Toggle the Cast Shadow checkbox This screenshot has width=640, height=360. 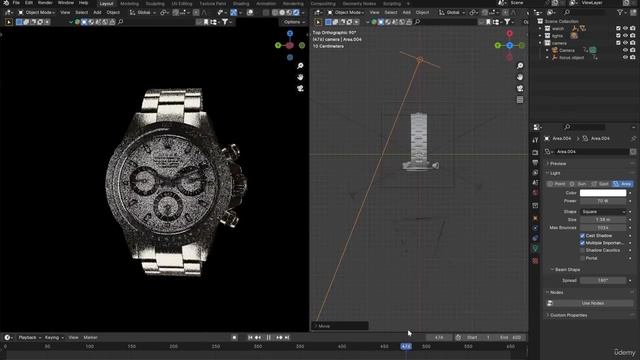coord(582,236)
